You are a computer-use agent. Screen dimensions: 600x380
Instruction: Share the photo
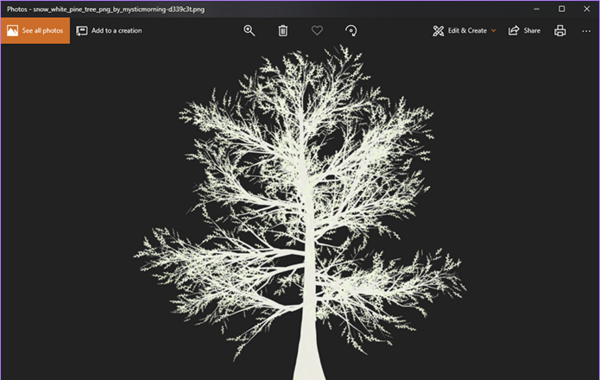524,31
